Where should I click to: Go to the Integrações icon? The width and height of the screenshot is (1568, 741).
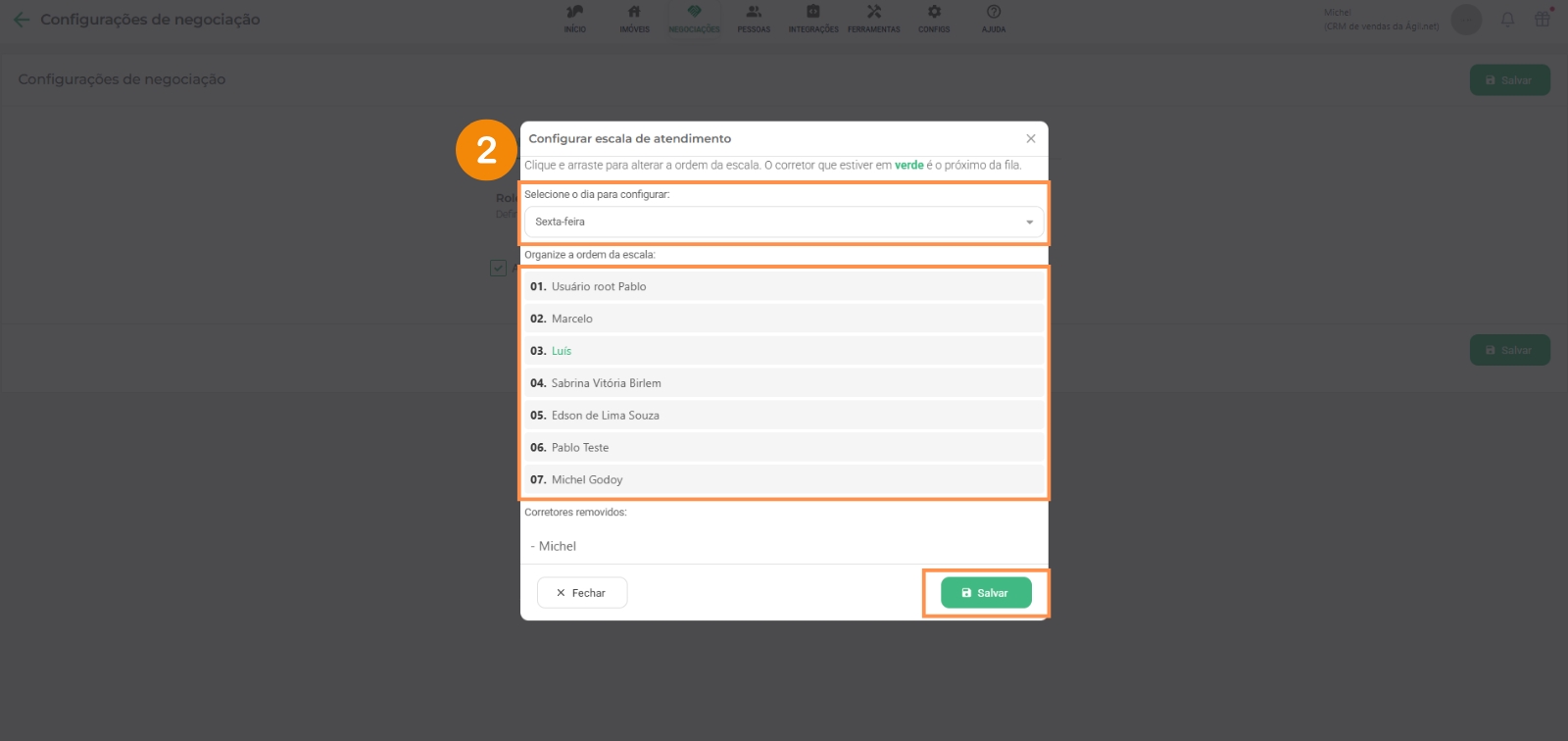point(813,13)
